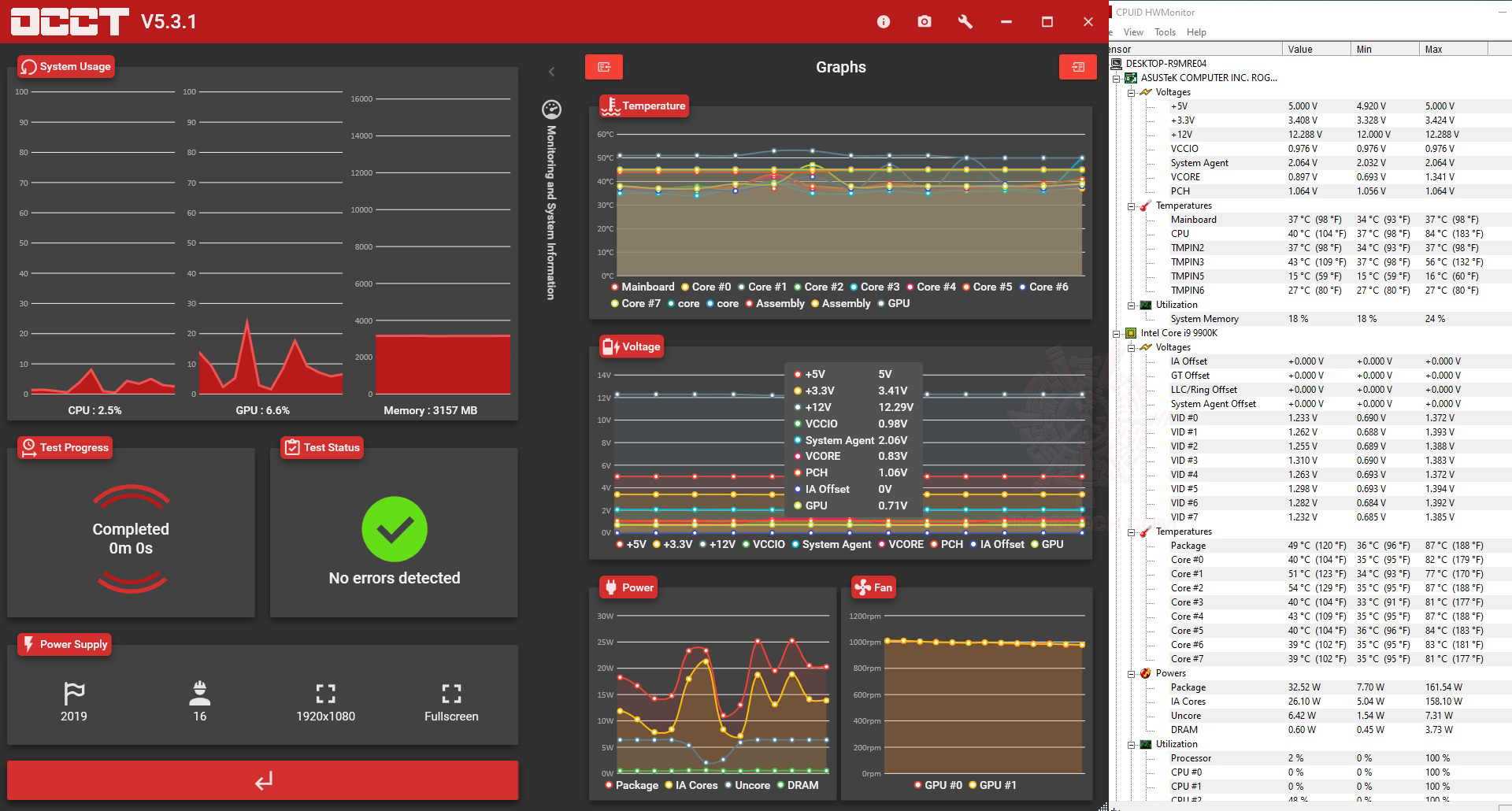Collapse the Intel Core i9 9900K node
1512x811 pixels.
click(x=1117, y=333)
